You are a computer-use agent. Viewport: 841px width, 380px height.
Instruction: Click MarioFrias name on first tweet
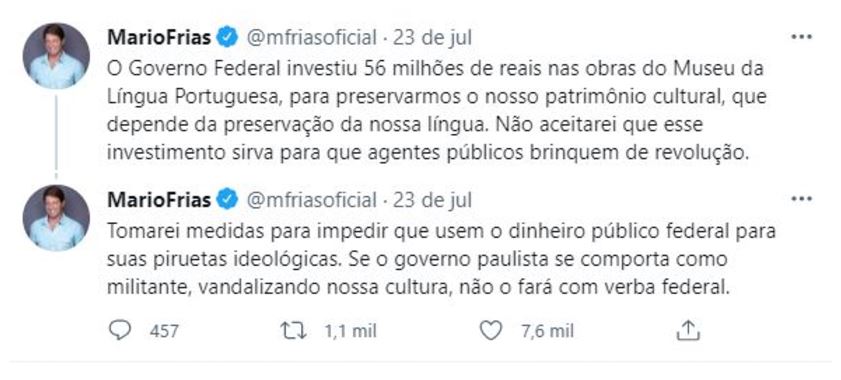click(159, 38)
